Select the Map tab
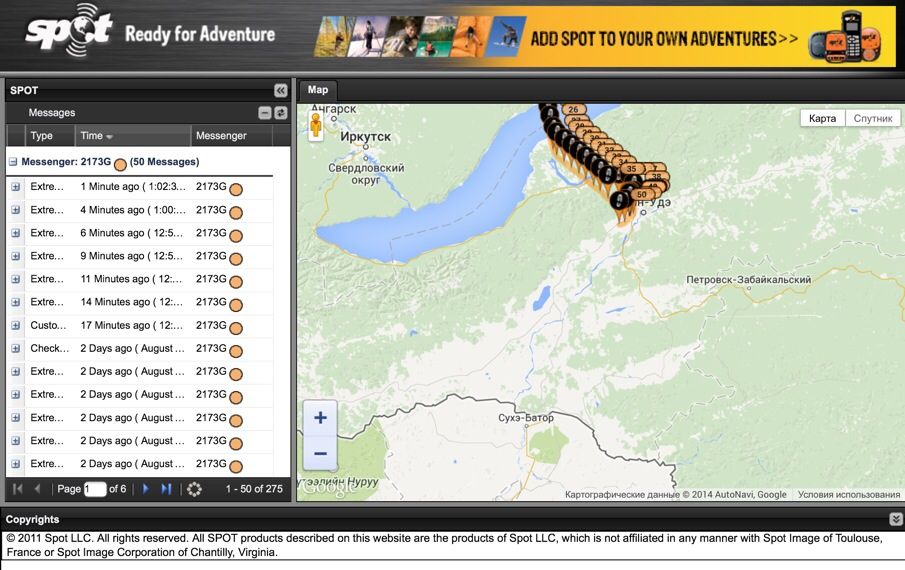Image resolution: width=905 pixels, height=570 pixels. coord(317,90)
